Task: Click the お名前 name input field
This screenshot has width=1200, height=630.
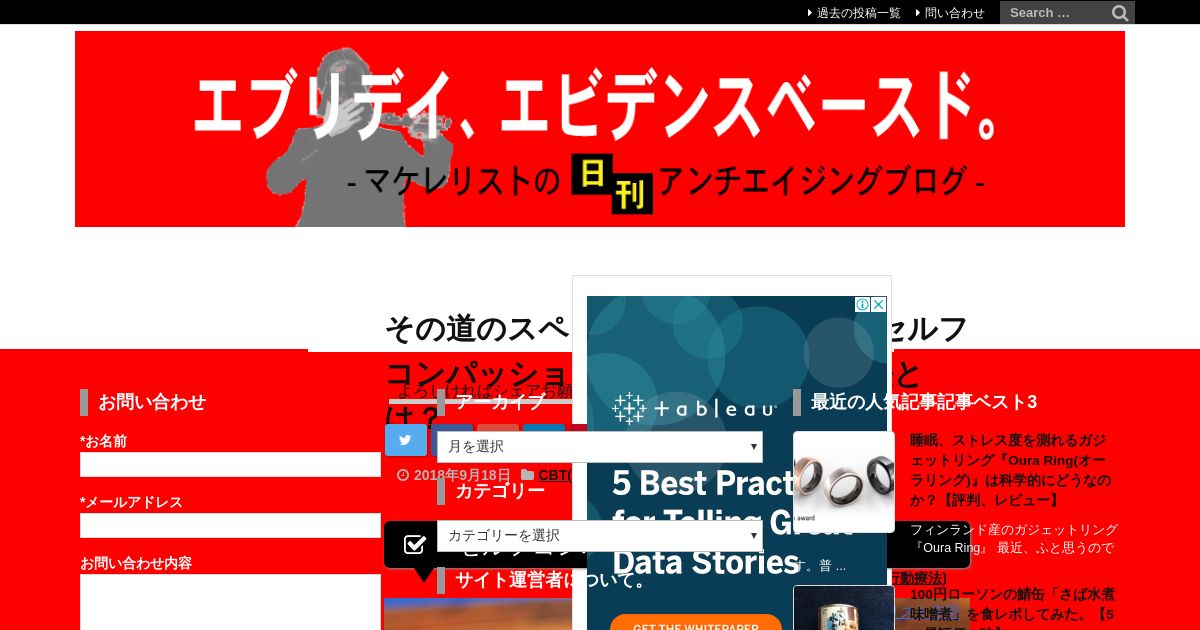Action: click(230, 464)
